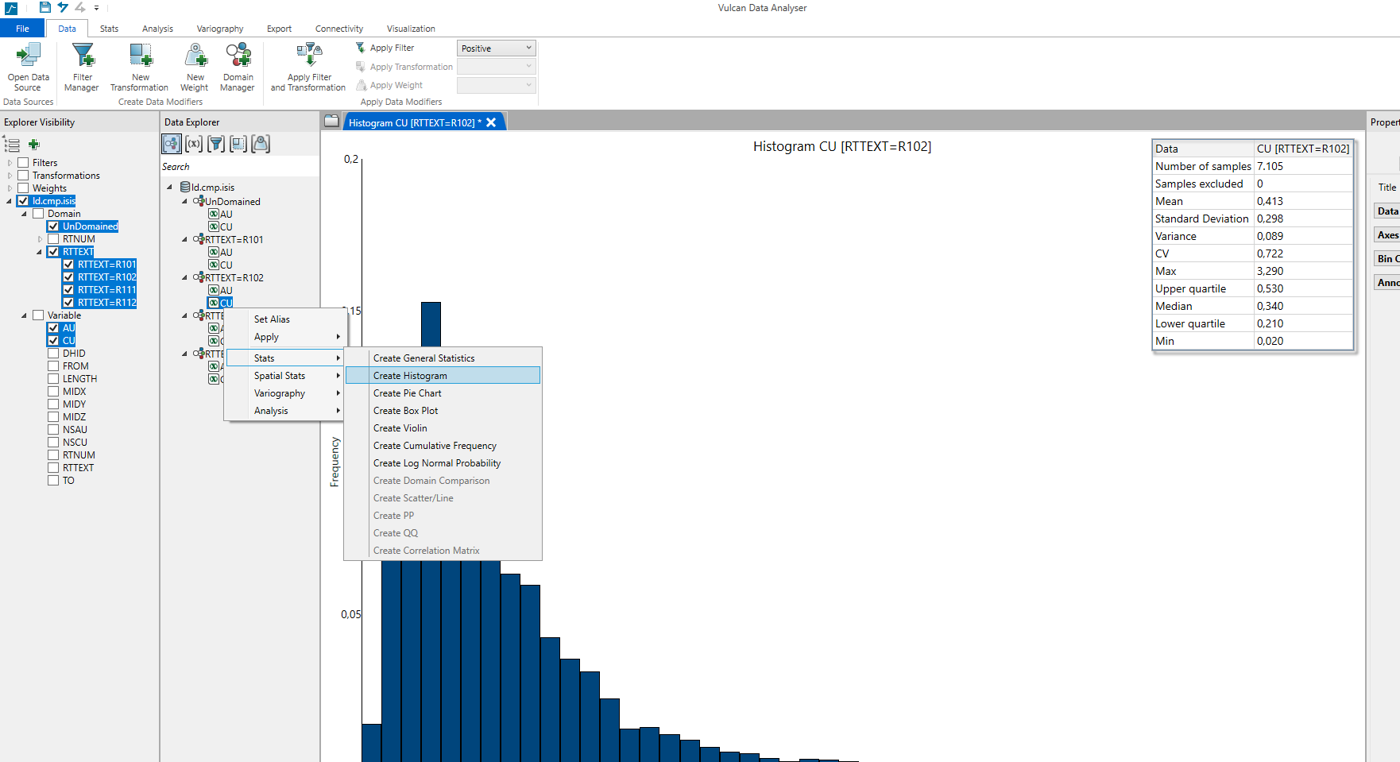Click the Search field in Data Explorer
Image resolution: width=1400 pixels, height=762 pixels.
(240, 167)
